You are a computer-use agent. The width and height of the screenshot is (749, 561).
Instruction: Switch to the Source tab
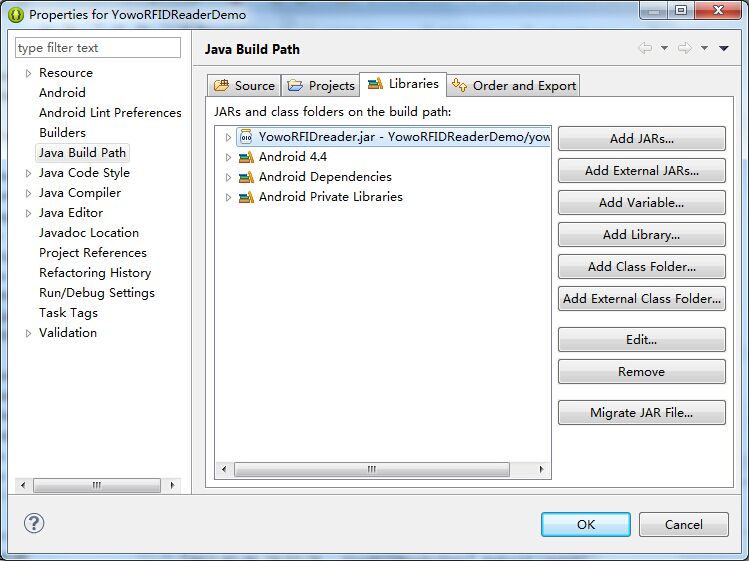tap(244, 86)
